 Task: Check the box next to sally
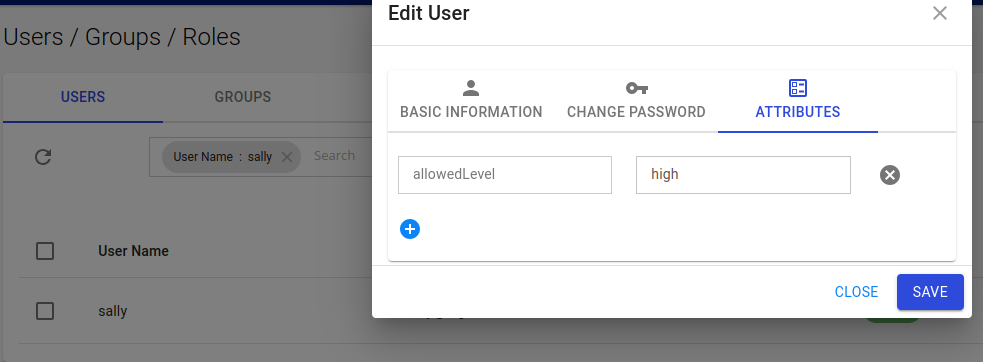45,311
